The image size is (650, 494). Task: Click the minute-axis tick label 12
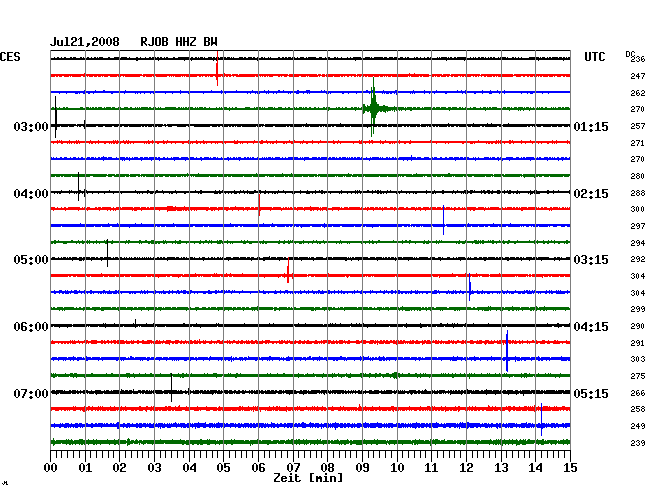coord(466,468)
